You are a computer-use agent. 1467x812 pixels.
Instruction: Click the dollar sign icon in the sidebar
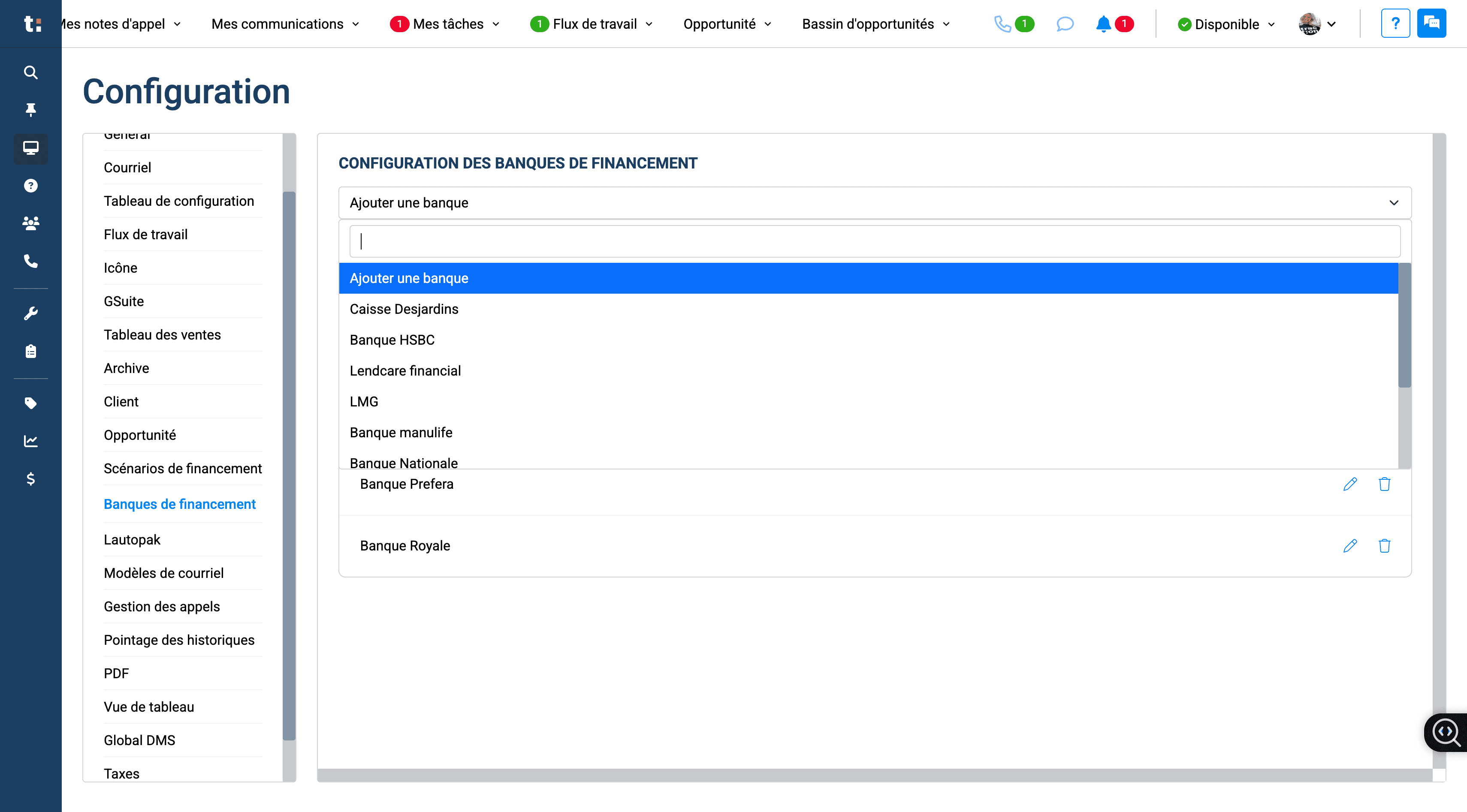tap(31, 478)
